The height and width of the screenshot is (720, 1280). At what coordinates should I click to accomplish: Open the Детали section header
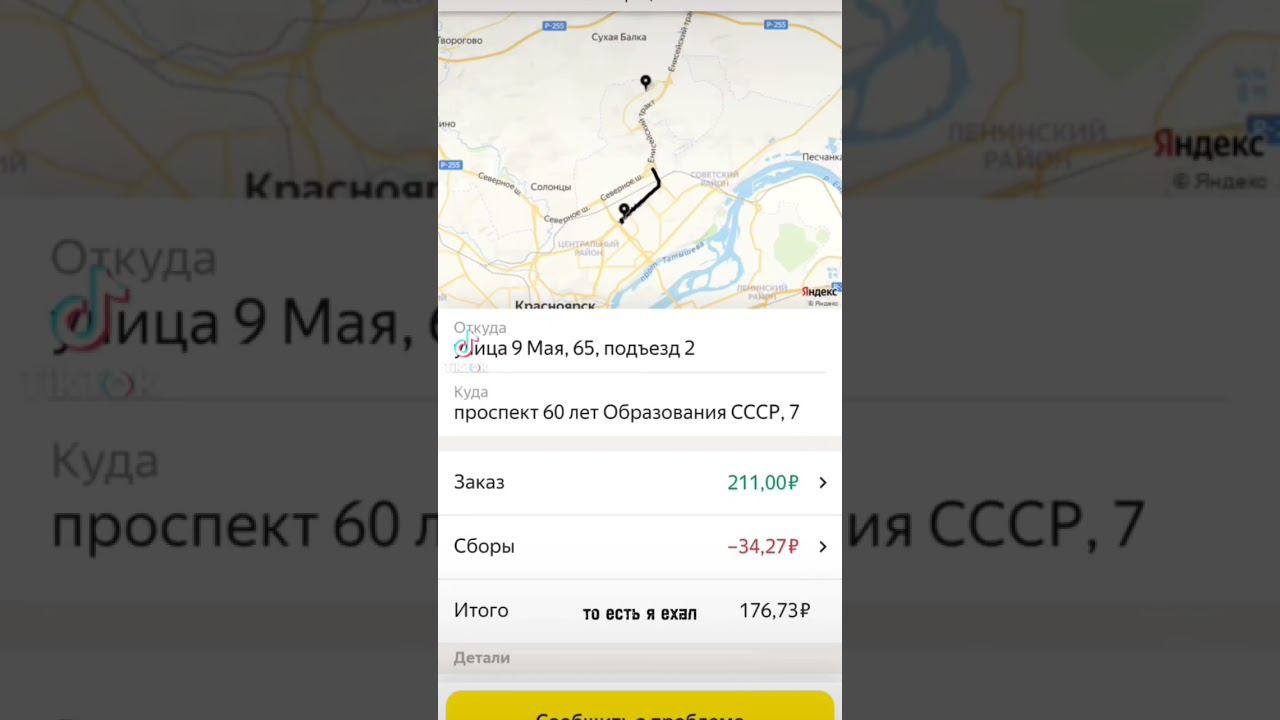tap(482, 658)
